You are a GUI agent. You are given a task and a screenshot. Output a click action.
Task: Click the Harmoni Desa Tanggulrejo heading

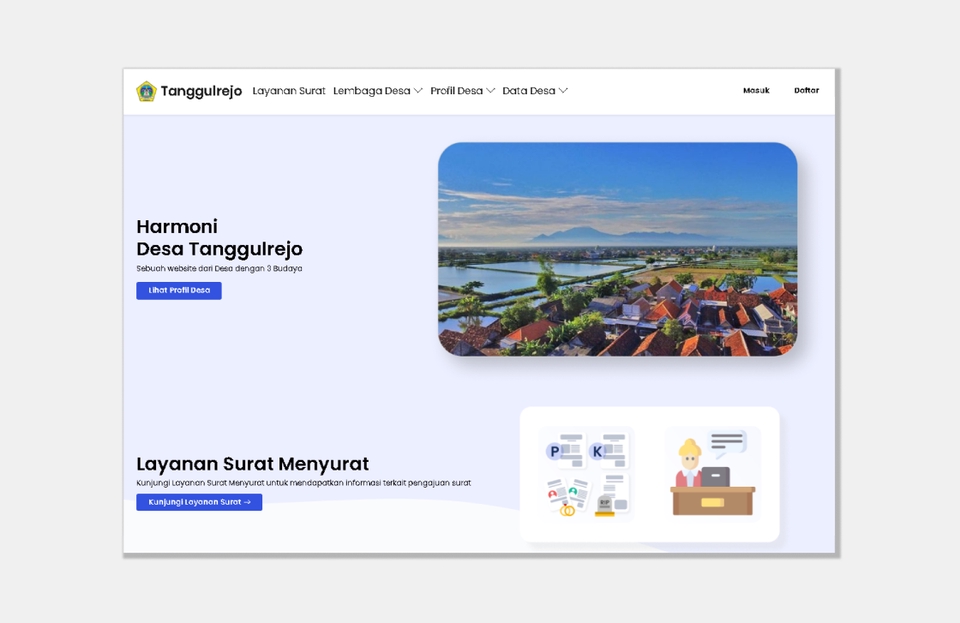(x=219, y=238)
